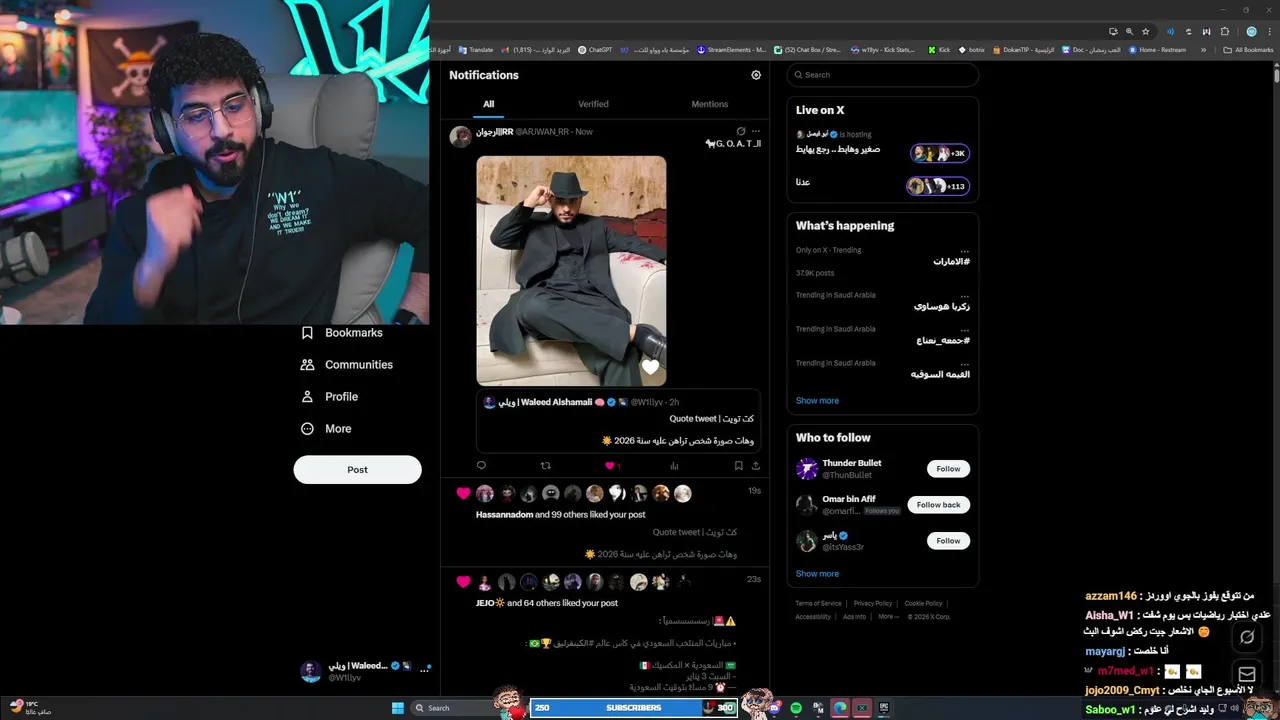Open the ChatGPT bookmark
The height and width of the screenshot is (720, 1280).
click(595, 50)
